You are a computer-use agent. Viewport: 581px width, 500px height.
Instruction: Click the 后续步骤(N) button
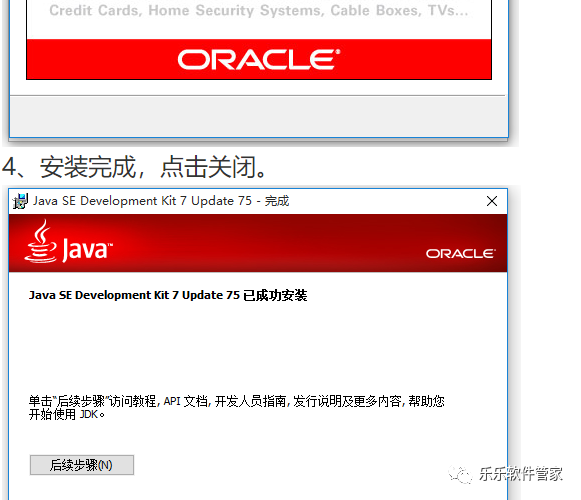click(82, 465)
